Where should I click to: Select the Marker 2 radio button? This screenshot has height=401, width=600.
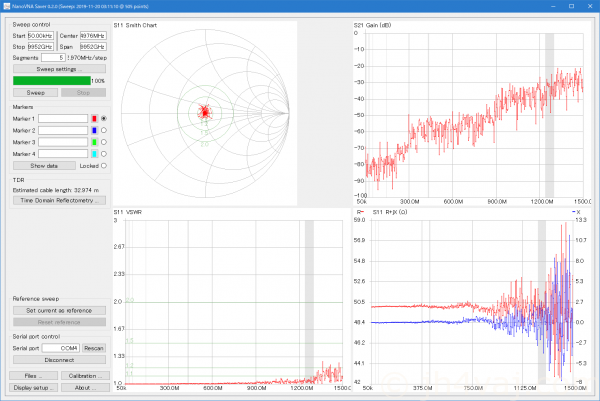(x=104, y=130)
